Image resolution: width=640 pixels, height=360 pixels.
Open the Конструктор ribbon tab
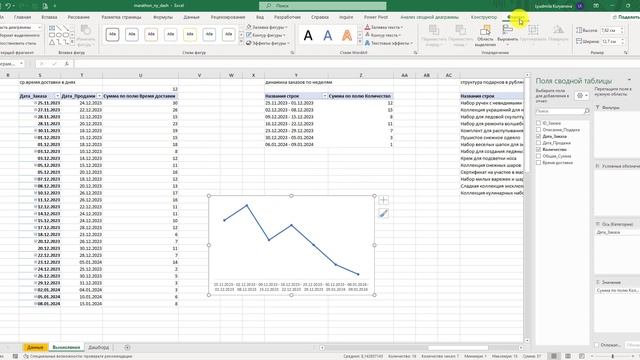click(484, 17)
